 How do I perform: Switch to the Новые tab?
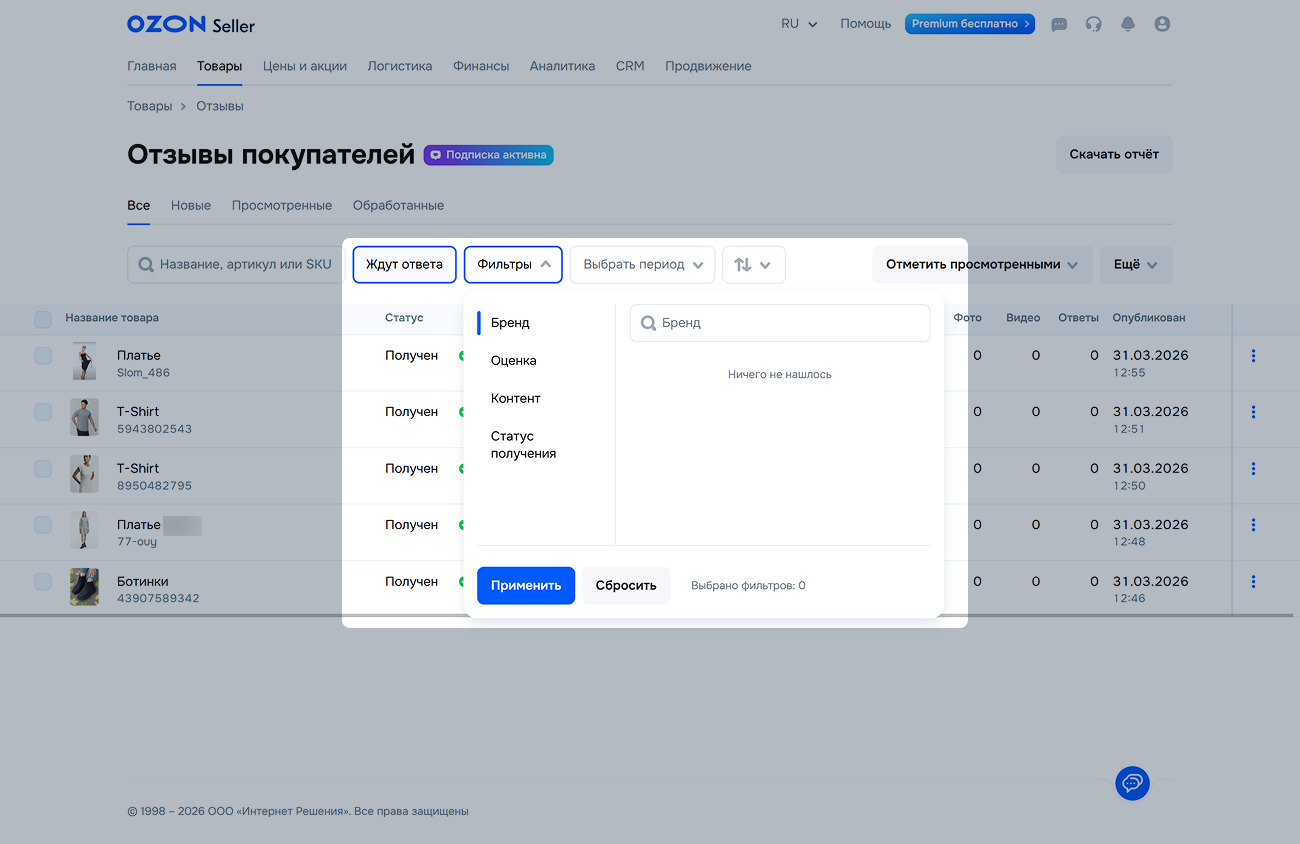click(190, 205)
